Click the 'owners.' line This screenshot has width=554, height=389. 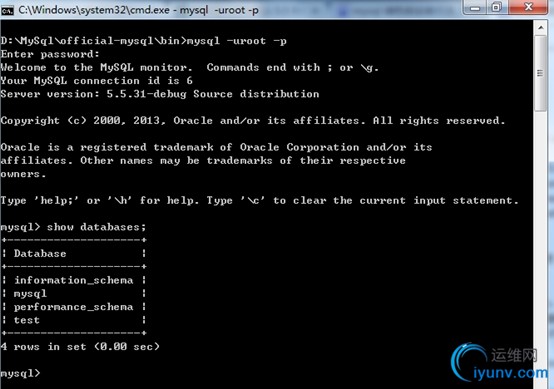click(23, 174)
